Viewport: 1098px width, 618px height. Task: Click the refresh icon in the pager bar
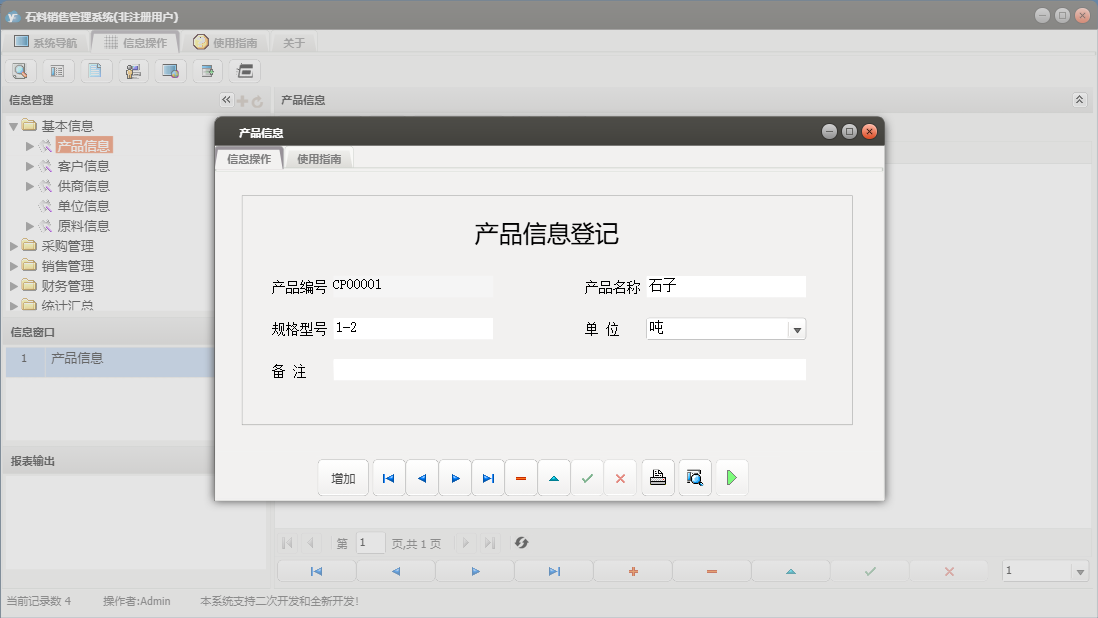click(520, 543)
